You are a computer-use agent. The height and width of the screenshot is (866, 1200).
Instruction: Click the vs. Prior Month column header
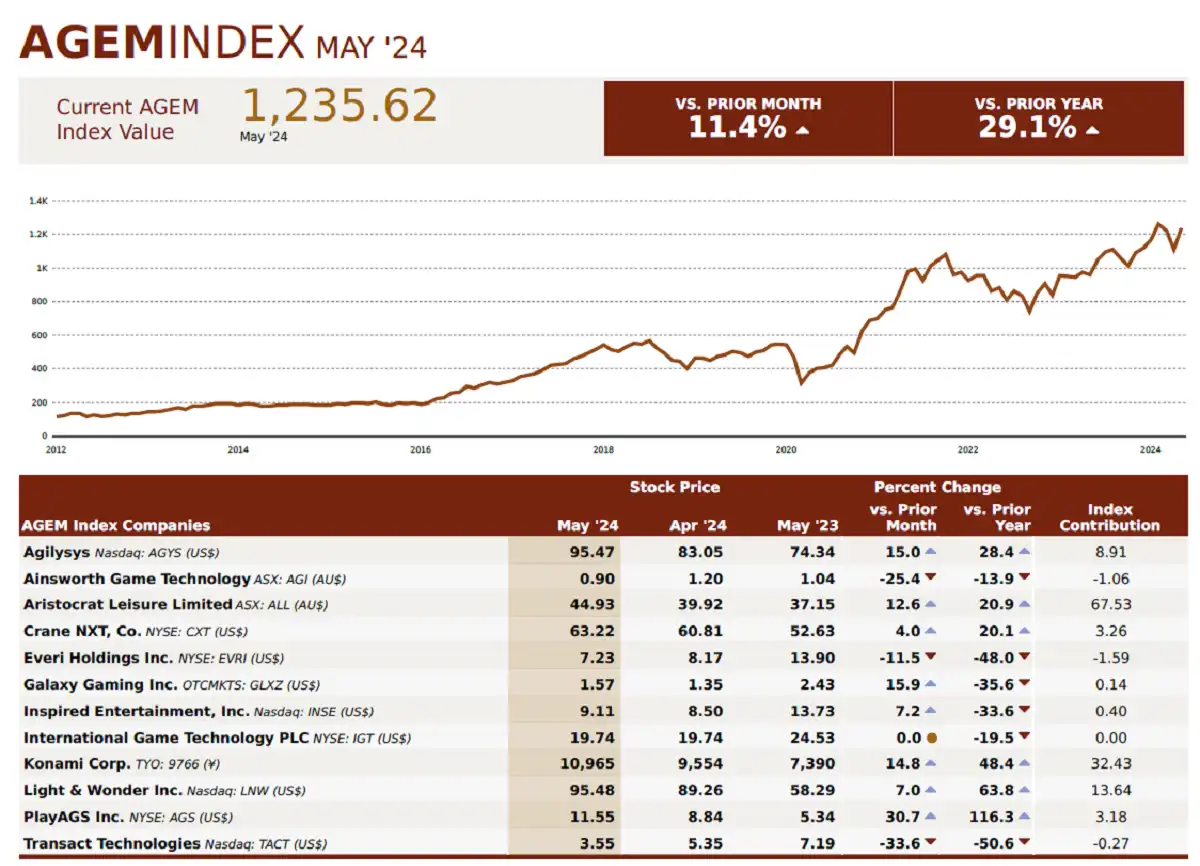[903, 517]
